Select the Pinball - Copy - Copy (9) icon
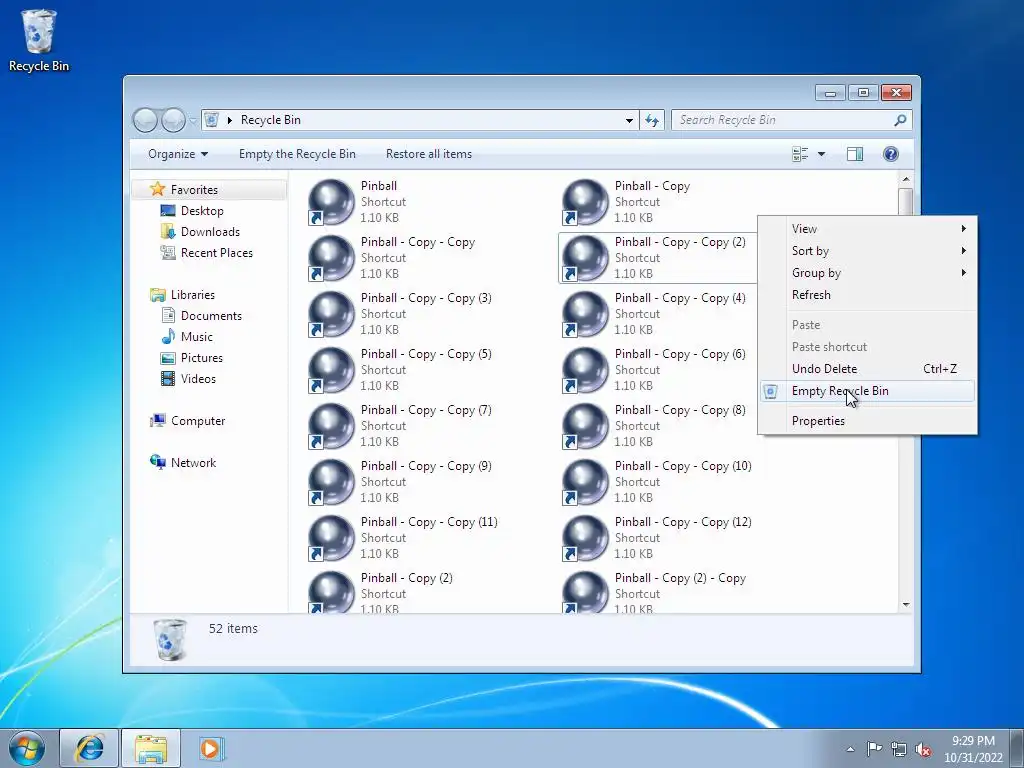 click(x=331, y=482)
